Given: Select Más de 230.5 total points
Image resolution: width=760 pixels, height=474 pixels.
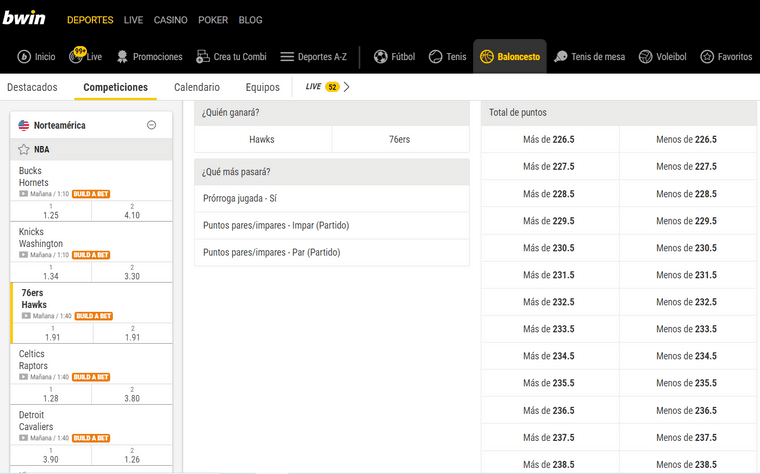Looking at the screenshot, I should point(550,248).
